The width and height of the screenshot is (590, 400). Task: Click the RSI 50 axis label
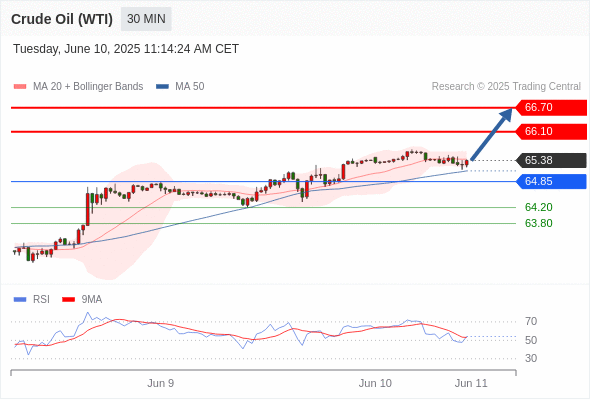click(531, 340)
